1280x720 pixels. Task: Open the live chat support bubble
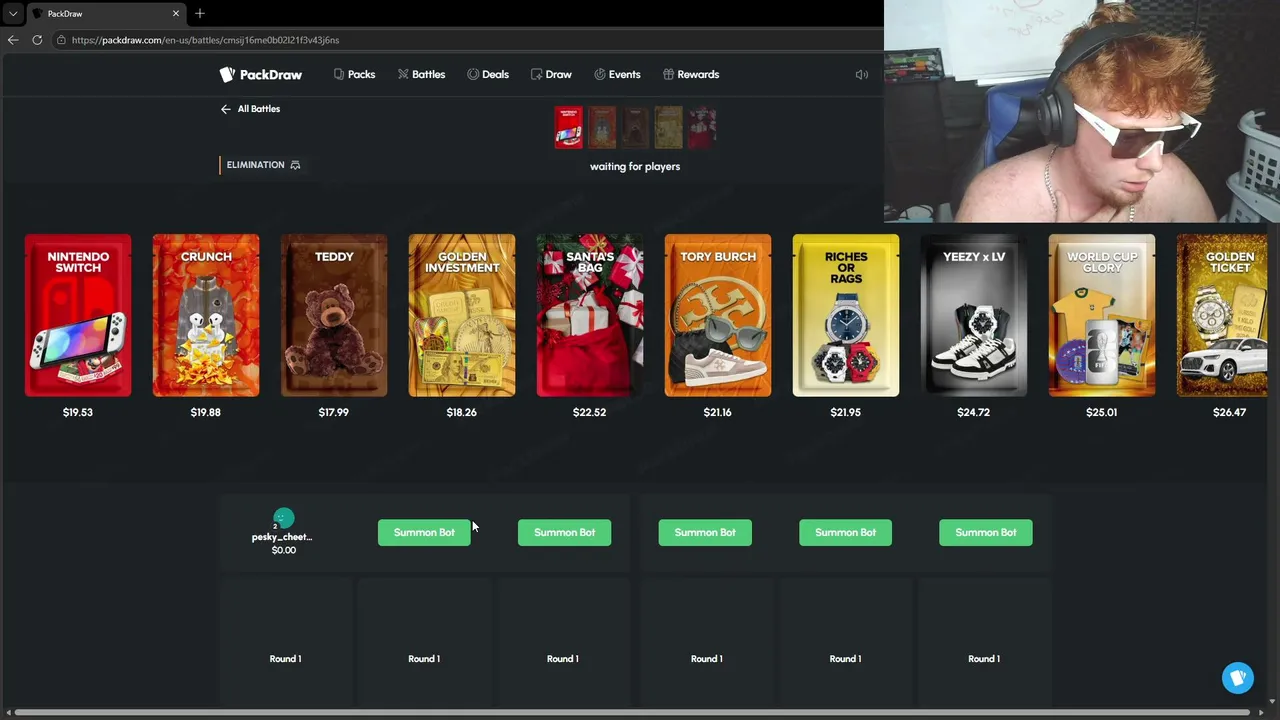click(x=1238, y=678)
